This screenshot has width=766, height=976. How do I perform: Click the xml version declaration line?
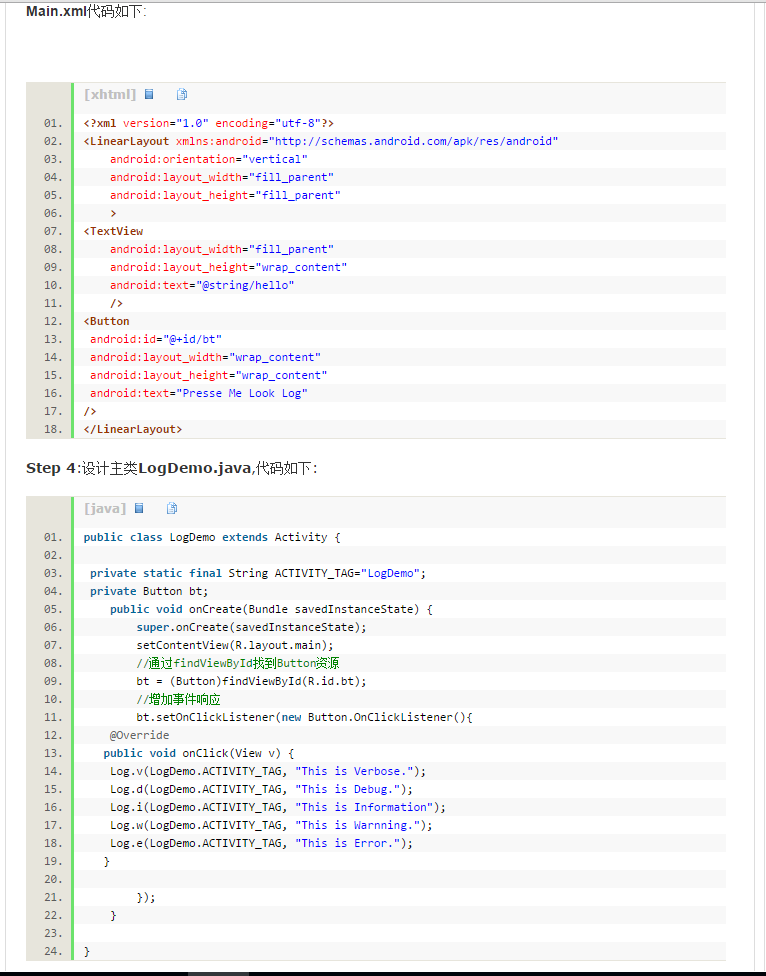208,123
